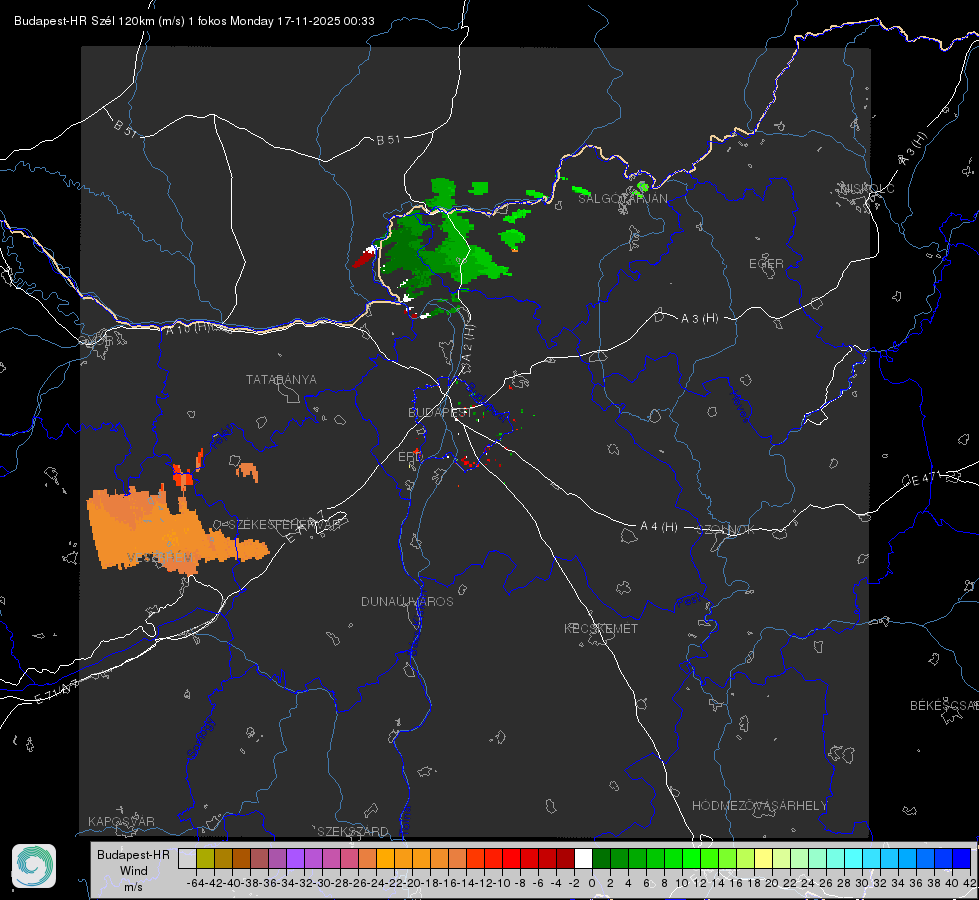Image resolution: width=979 pixels, height=900 pixels.
Task: Click the HODMEZOVASARHELY label
Action: [759, 806]
